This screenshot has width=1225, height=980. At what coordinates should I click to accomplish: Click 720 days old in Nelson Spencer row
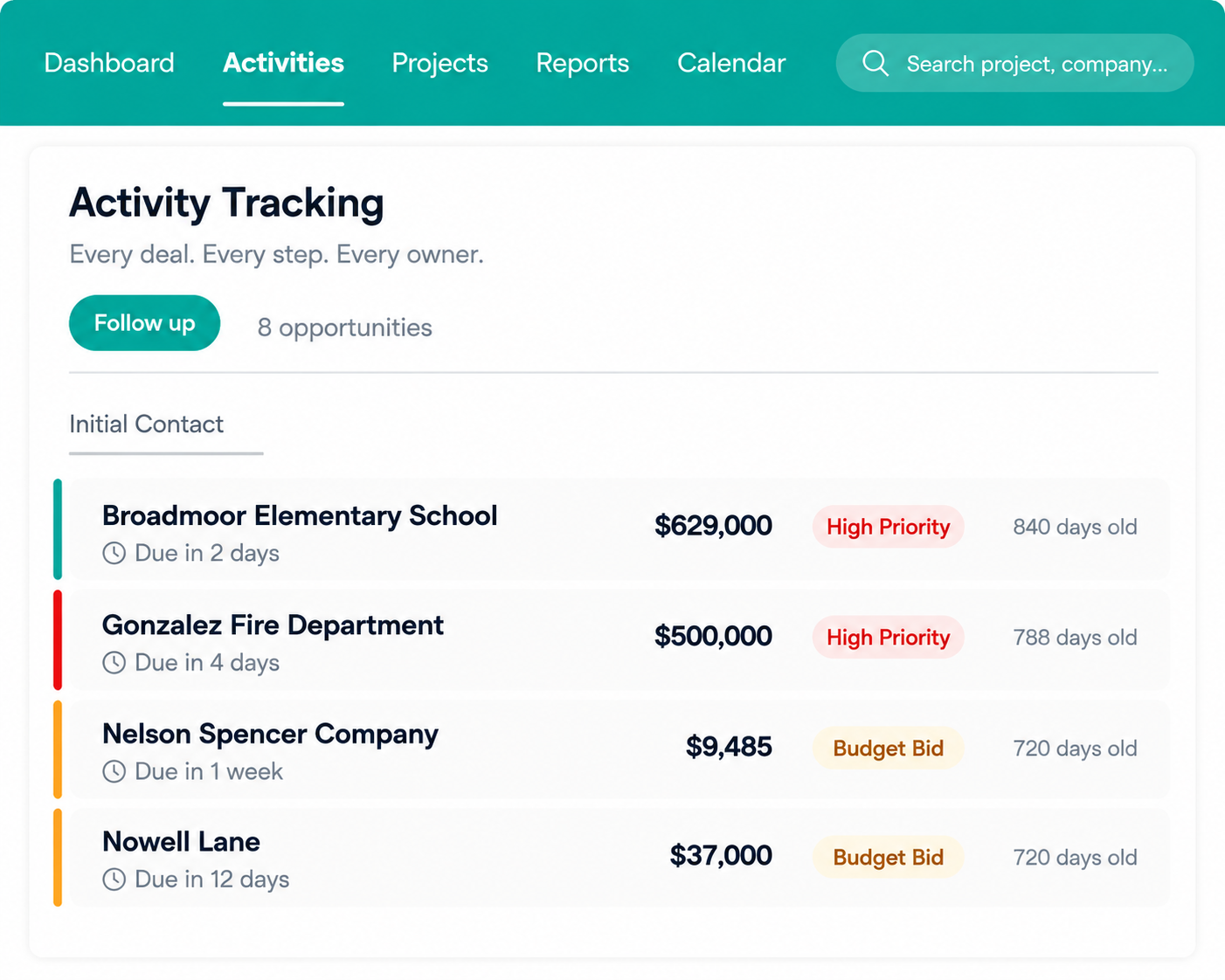coord(1075,749)
